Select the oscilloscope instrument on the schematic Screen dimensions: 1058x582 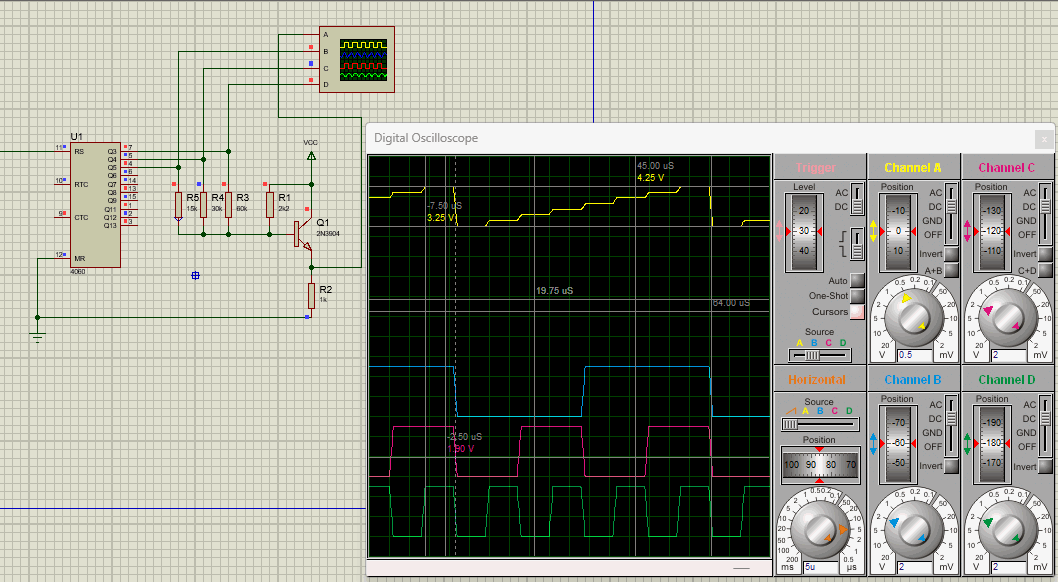coord(356,59)
